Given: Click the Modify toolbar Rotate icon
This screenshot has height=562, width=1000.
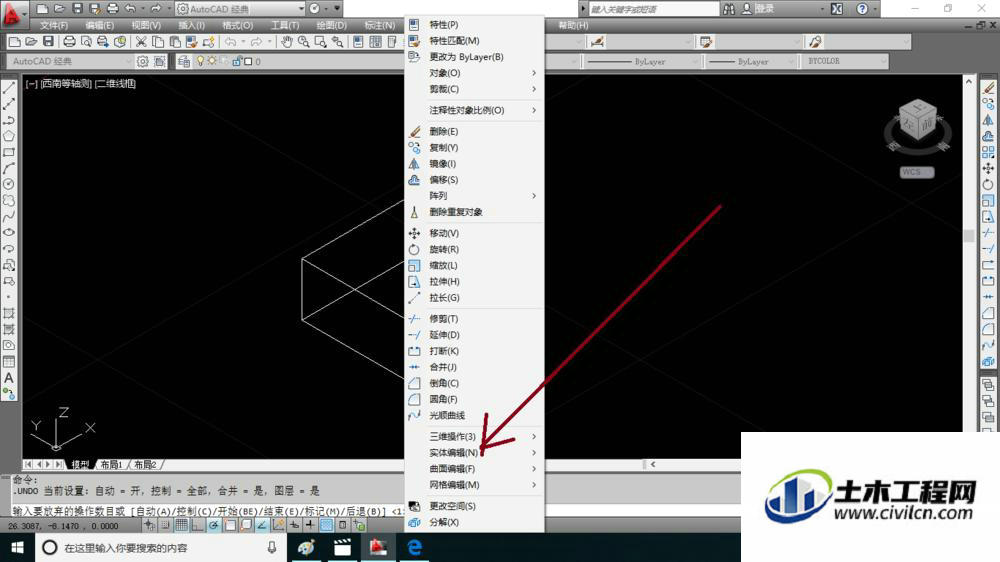Looking at the screenshot, I should [988, 184].
